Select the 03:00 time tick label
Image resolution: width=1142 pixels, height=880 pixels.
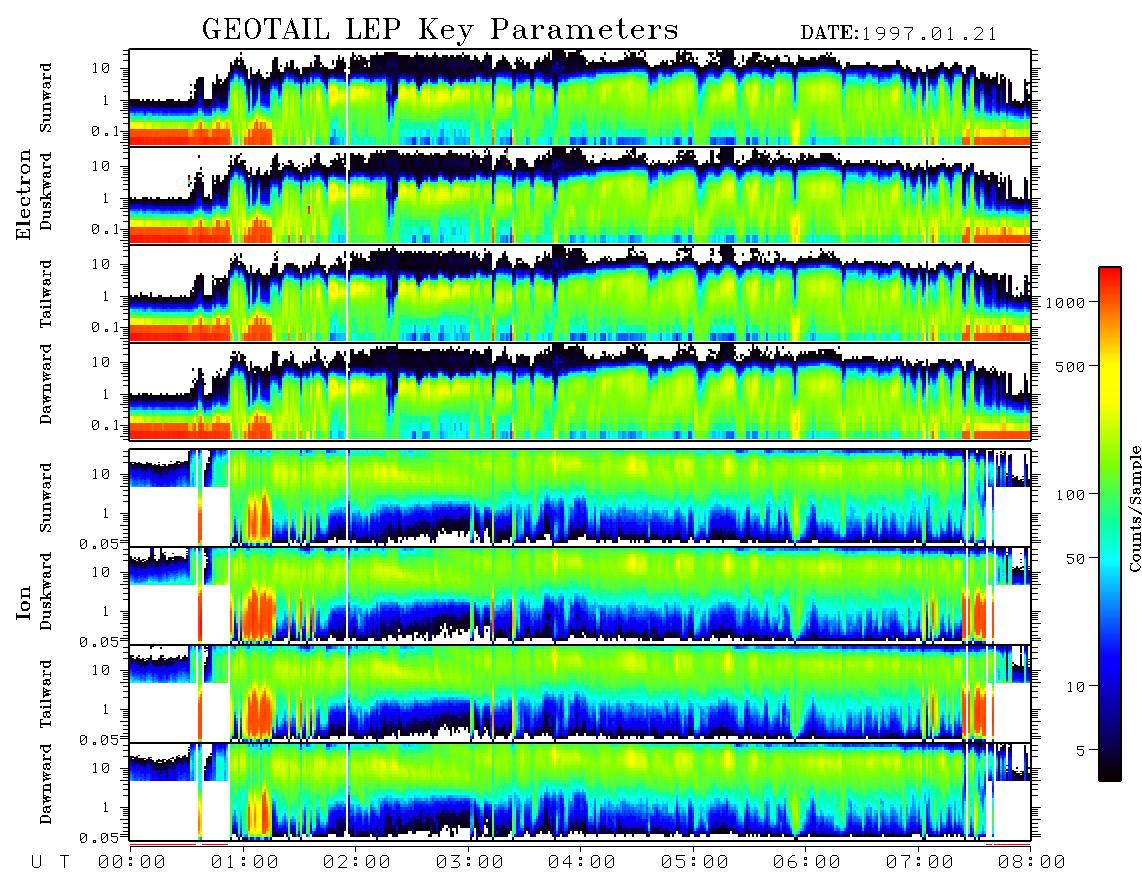click(x=470, y=862)
